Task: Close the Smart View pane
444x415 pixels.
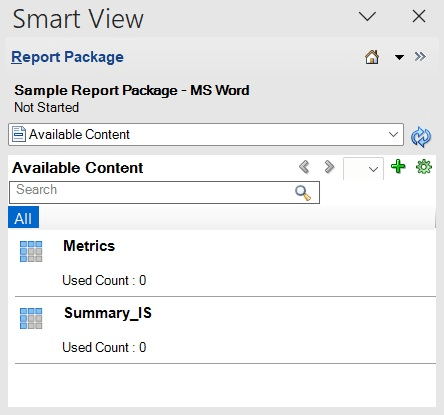Action: [x=419, y=16]
